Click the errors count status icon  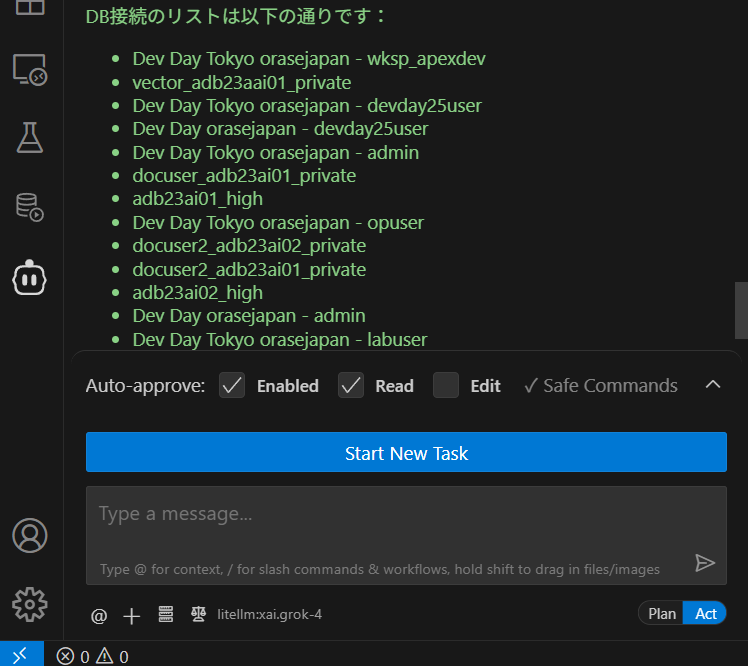(73, 656)
